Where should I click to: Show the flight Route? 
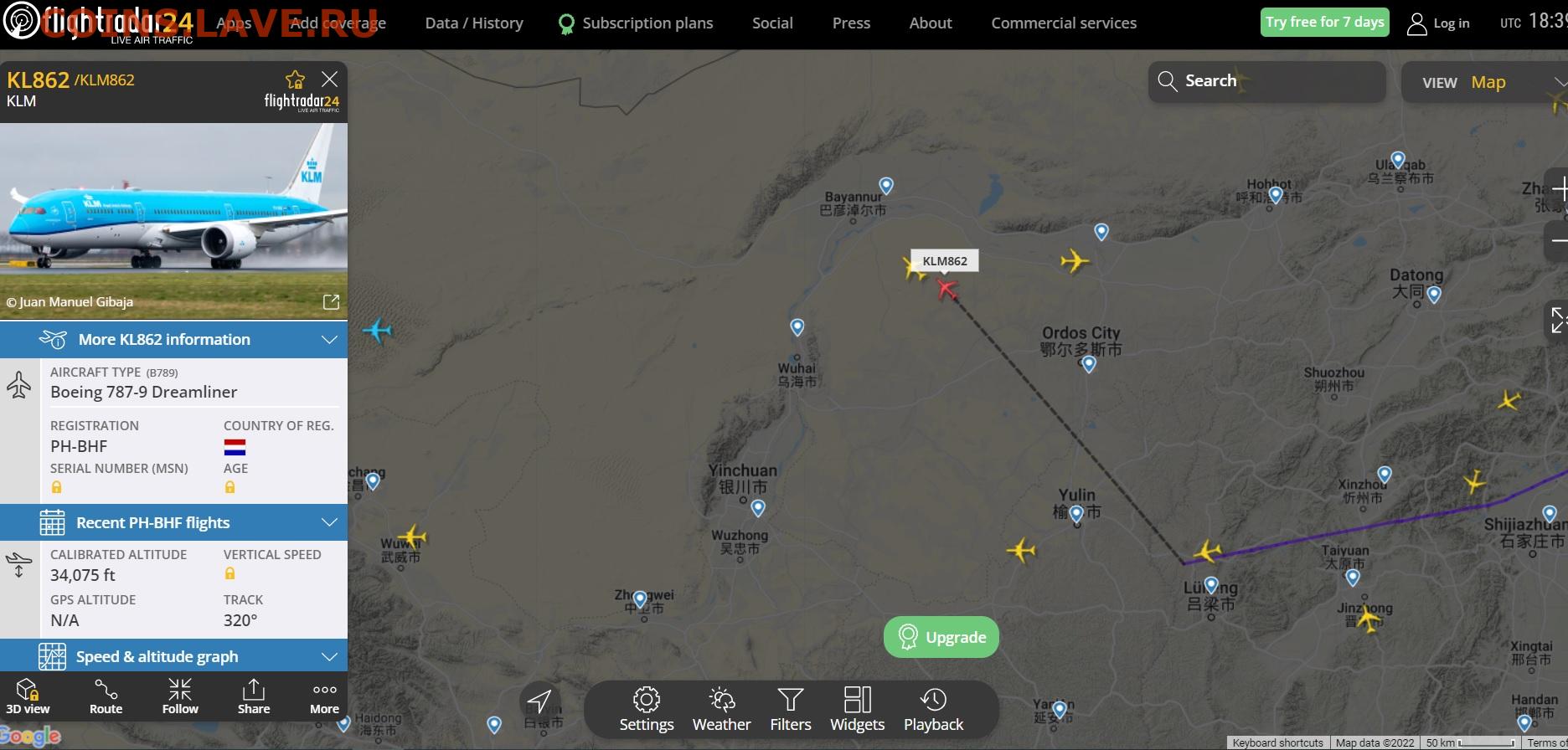pyautogui.click(x=106, y=696)
